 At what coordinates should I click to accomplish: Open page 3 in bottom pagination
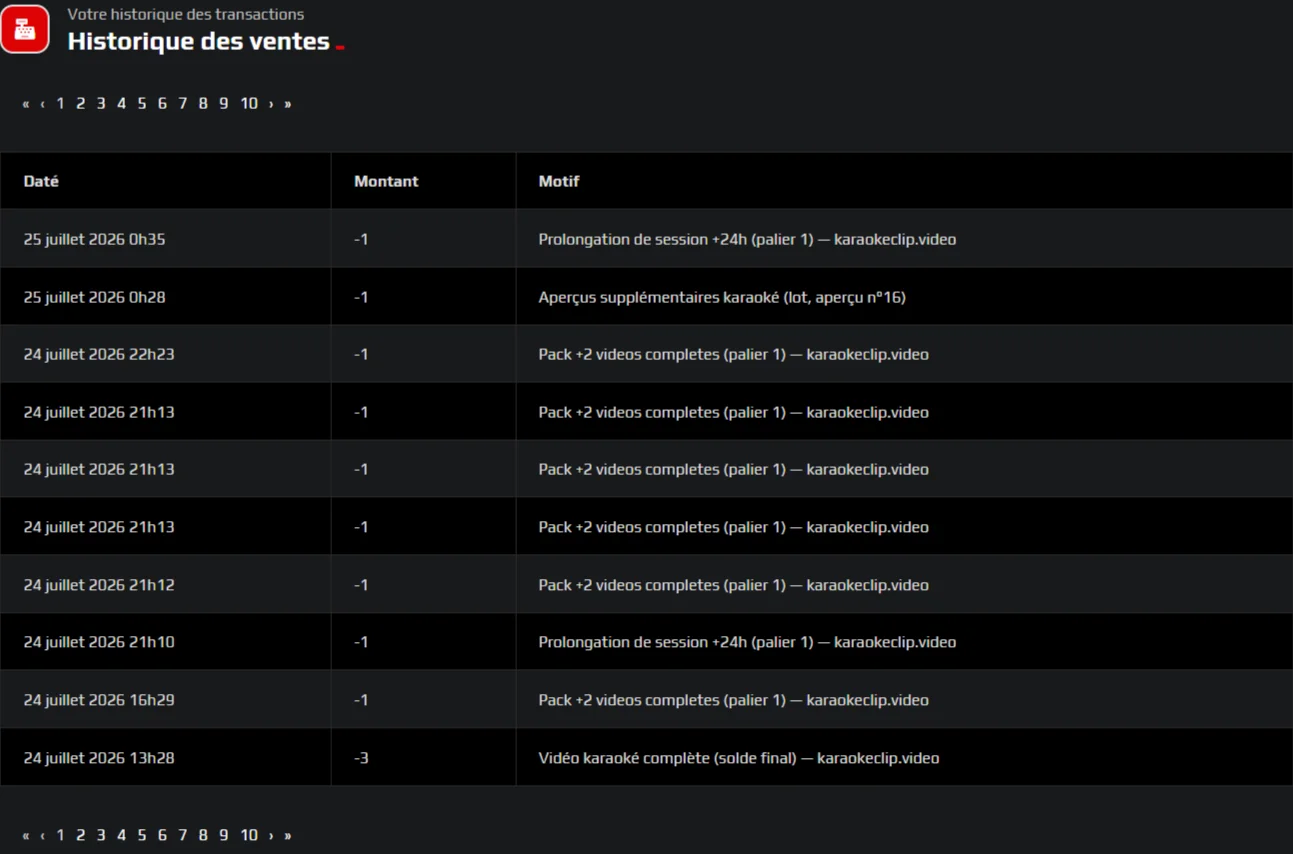(x=101, y=835)
